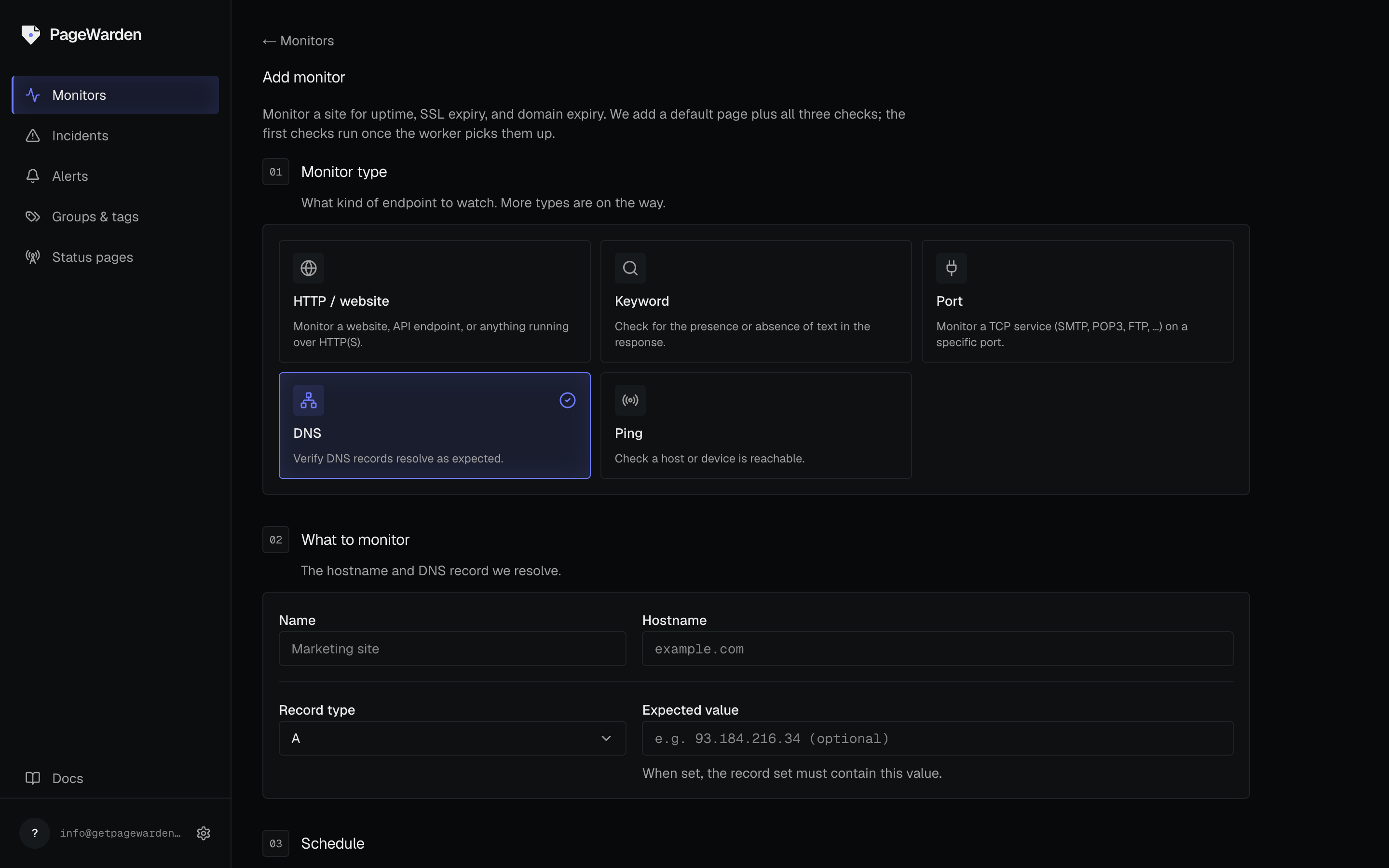Viewport: 1389px width, 868px height.
Task: Click the 01 step badge
Action: [x=275, y=172]
